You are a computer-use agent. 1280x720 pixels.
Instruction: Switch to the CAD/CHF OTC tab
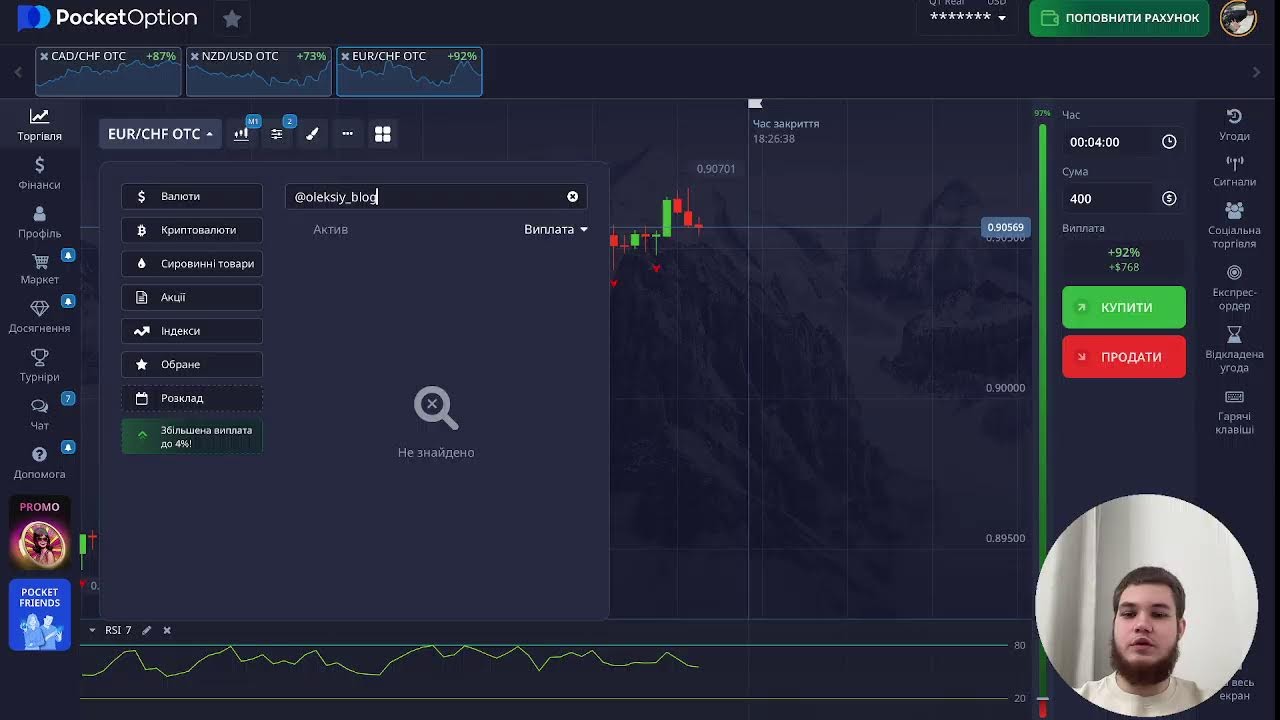108,71
